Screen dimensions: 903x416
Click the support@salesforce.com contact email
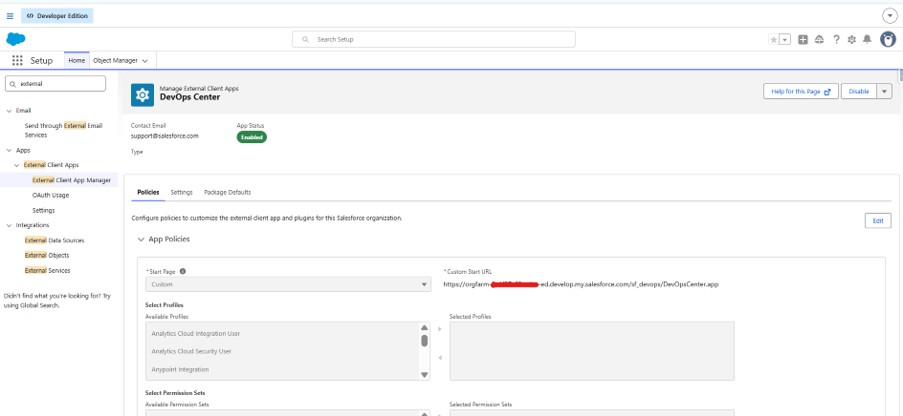coord(165,136)
